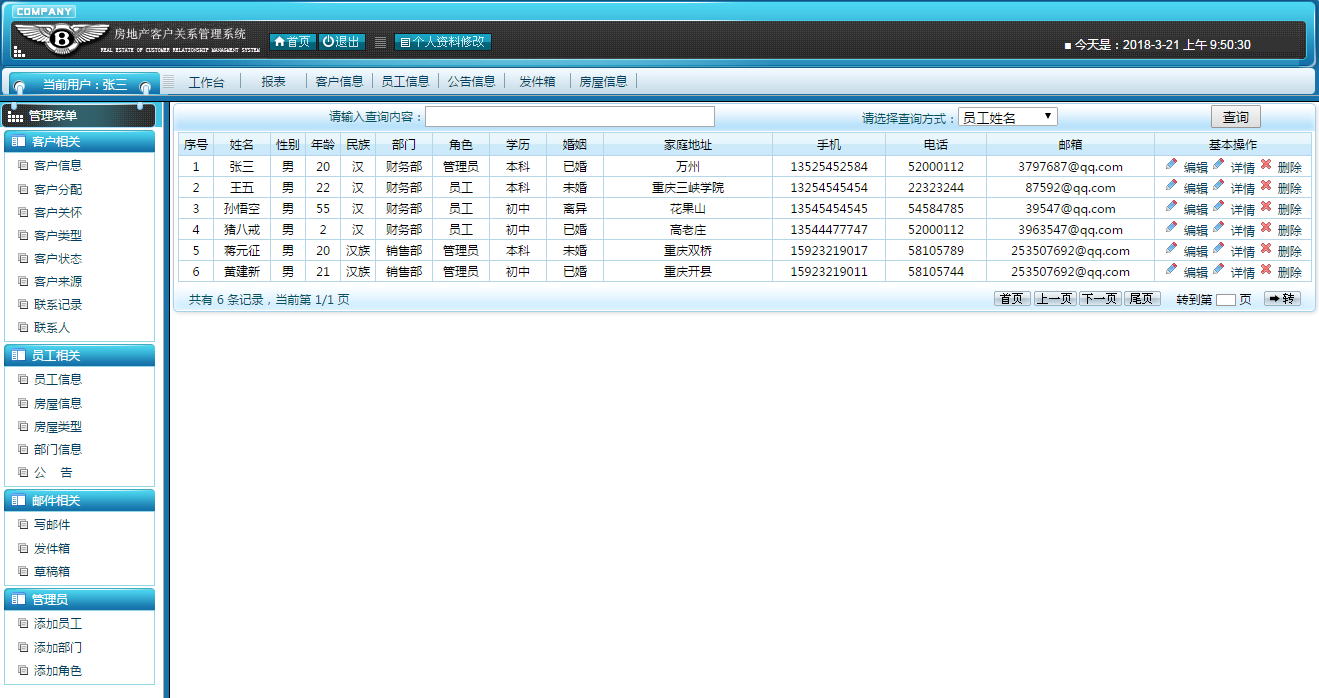Viewport: 1319px width, 698px height.
Task: Click the delete X icon for 董建新
Action: [1266, 270]
